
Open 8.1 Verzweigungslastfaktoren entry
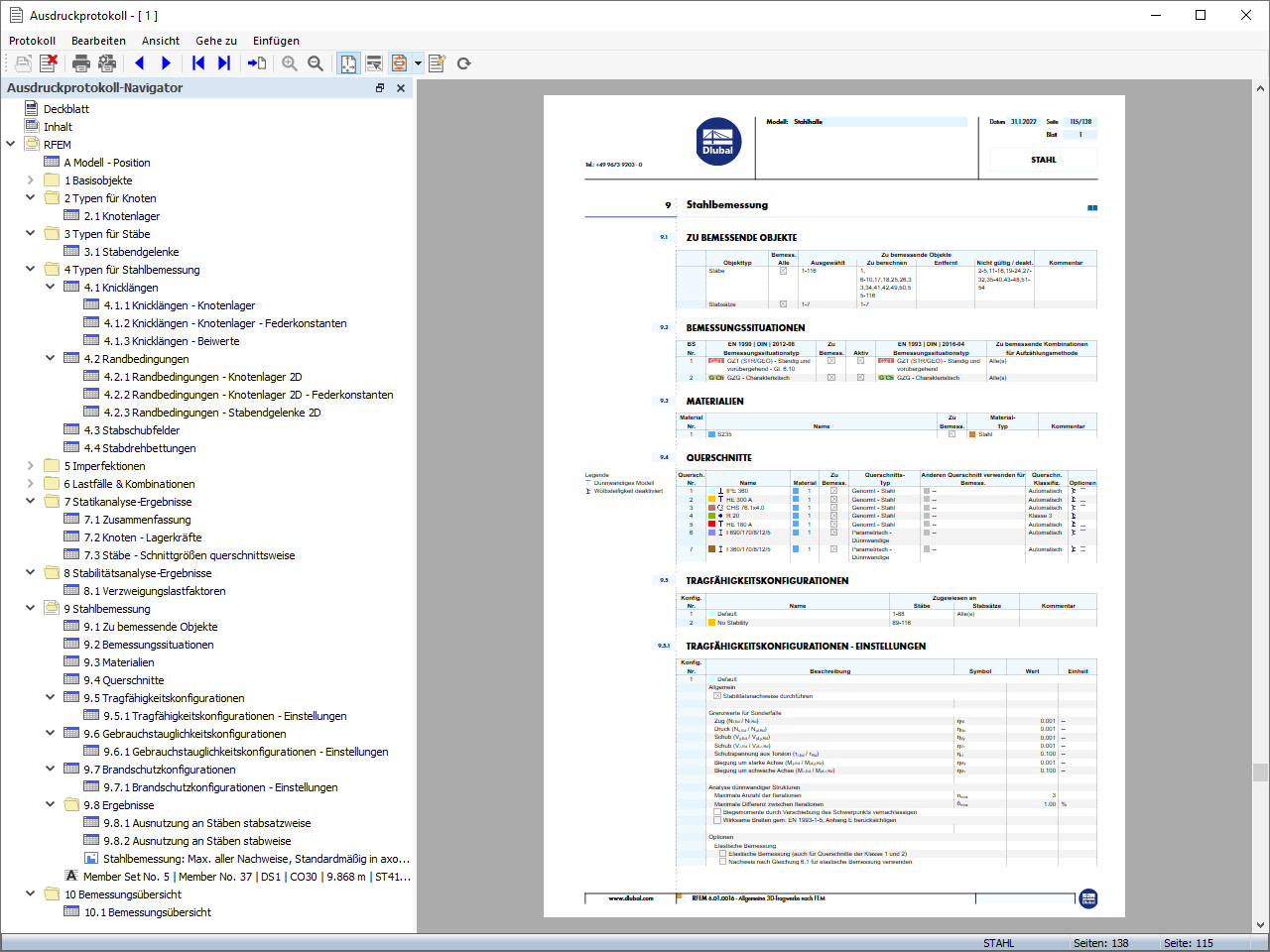click(155, 591)
